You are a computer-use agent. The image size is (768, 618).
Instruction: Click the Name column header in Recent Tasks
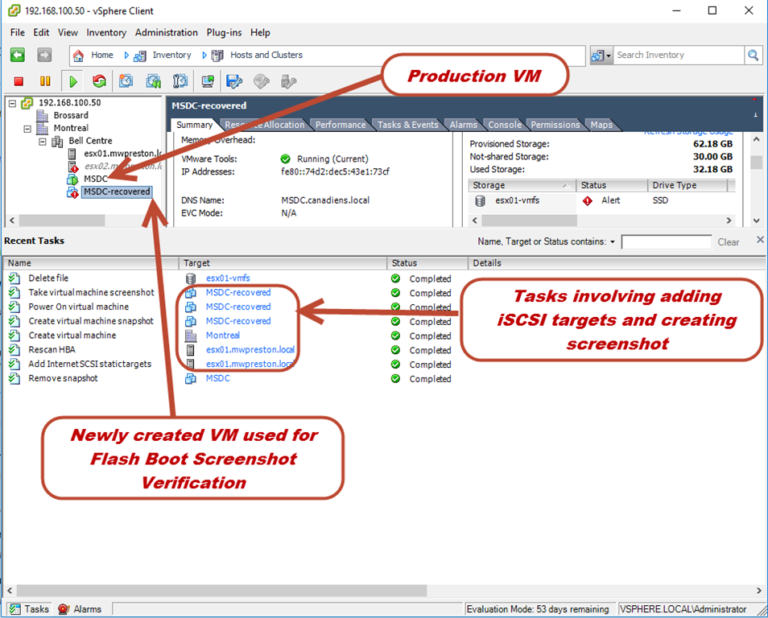[x=91, y=263]
